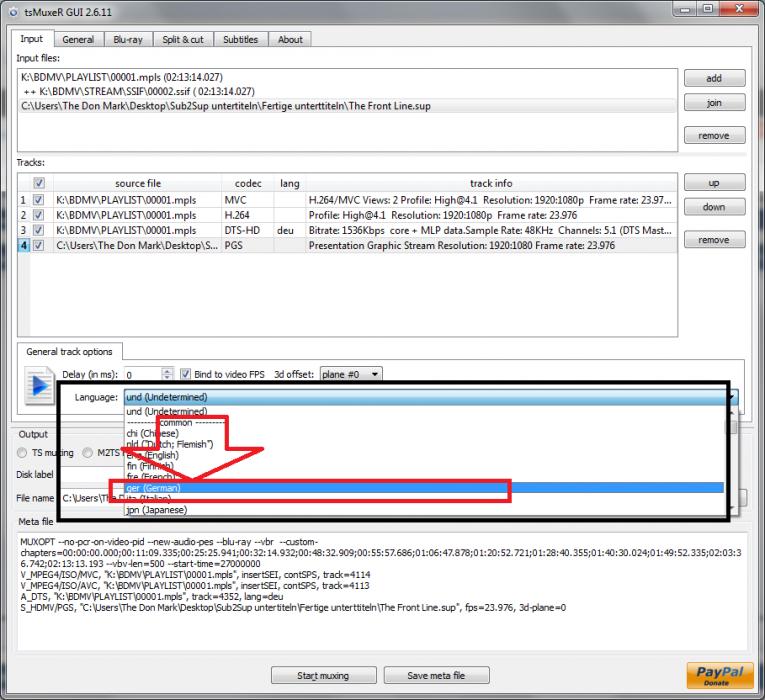Select the M2TS output radio option

click(x=87, y=453)
